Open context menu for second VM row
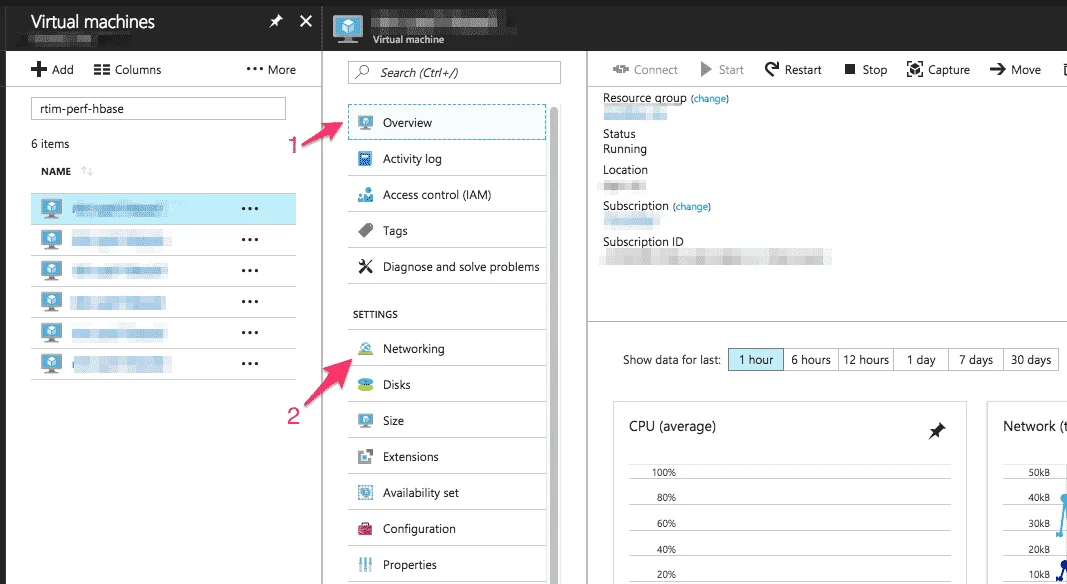Image resolution: width=1067 pixels, height=584 pixels. [x=250, y=240]
